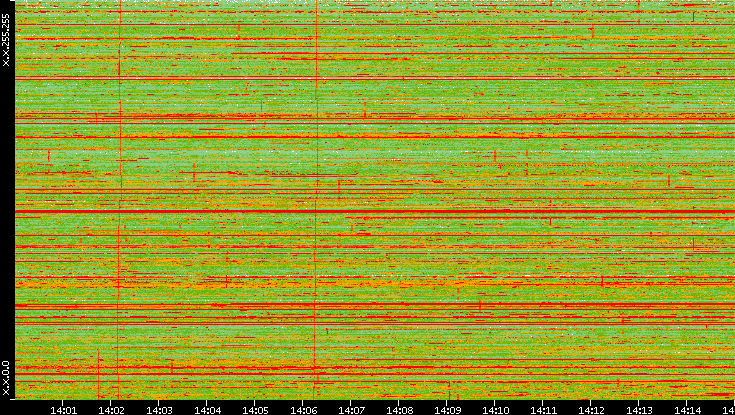Select the 14:13 time axis label
The height and width of the screenshot is (415, 735).
[x=639, y=410]
